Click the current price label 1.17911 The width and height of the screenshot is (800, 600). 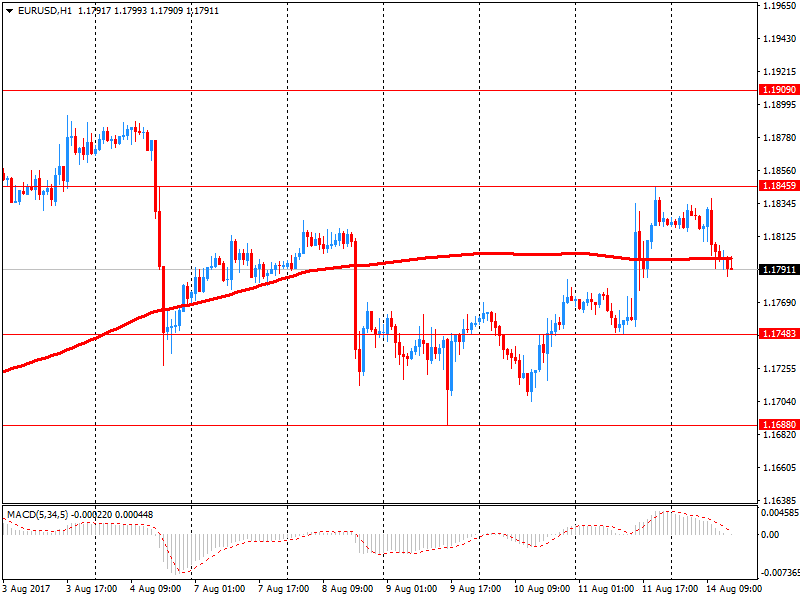[779, 269]
